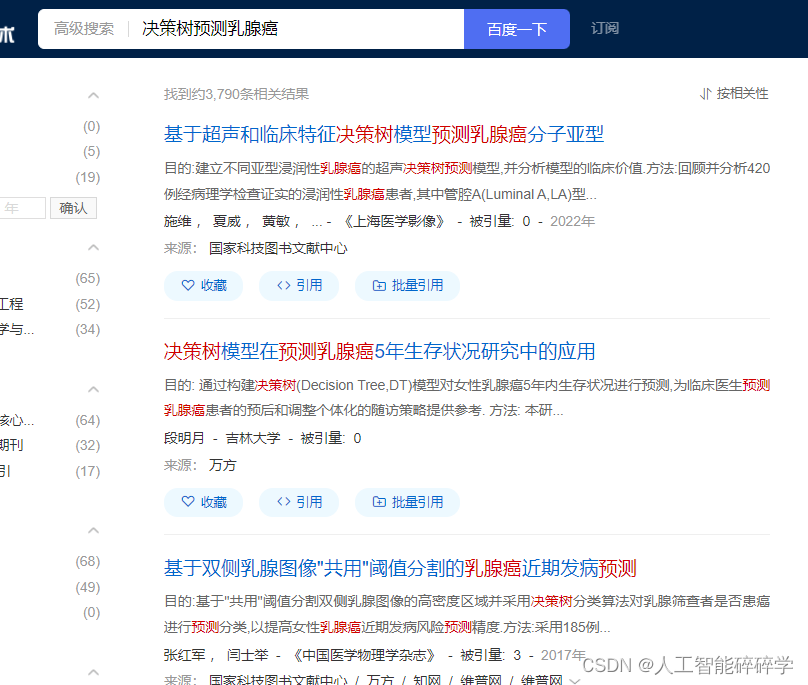Viewport: 808px width, 685px height.
Task: Open journal 《上海医学影像》
Action: (395, 222)
